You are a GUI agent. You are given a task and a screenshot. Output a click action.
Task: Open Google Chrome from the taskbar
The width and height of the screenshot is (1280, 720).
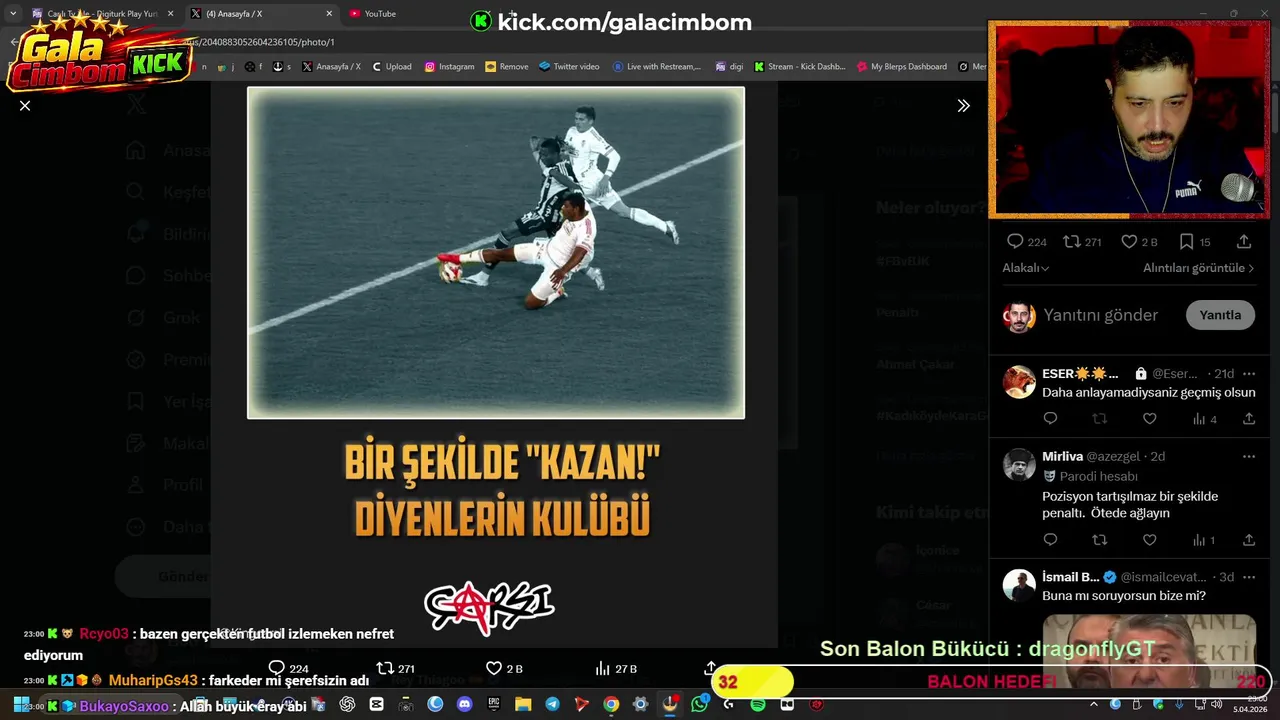[x=611, y=704]
